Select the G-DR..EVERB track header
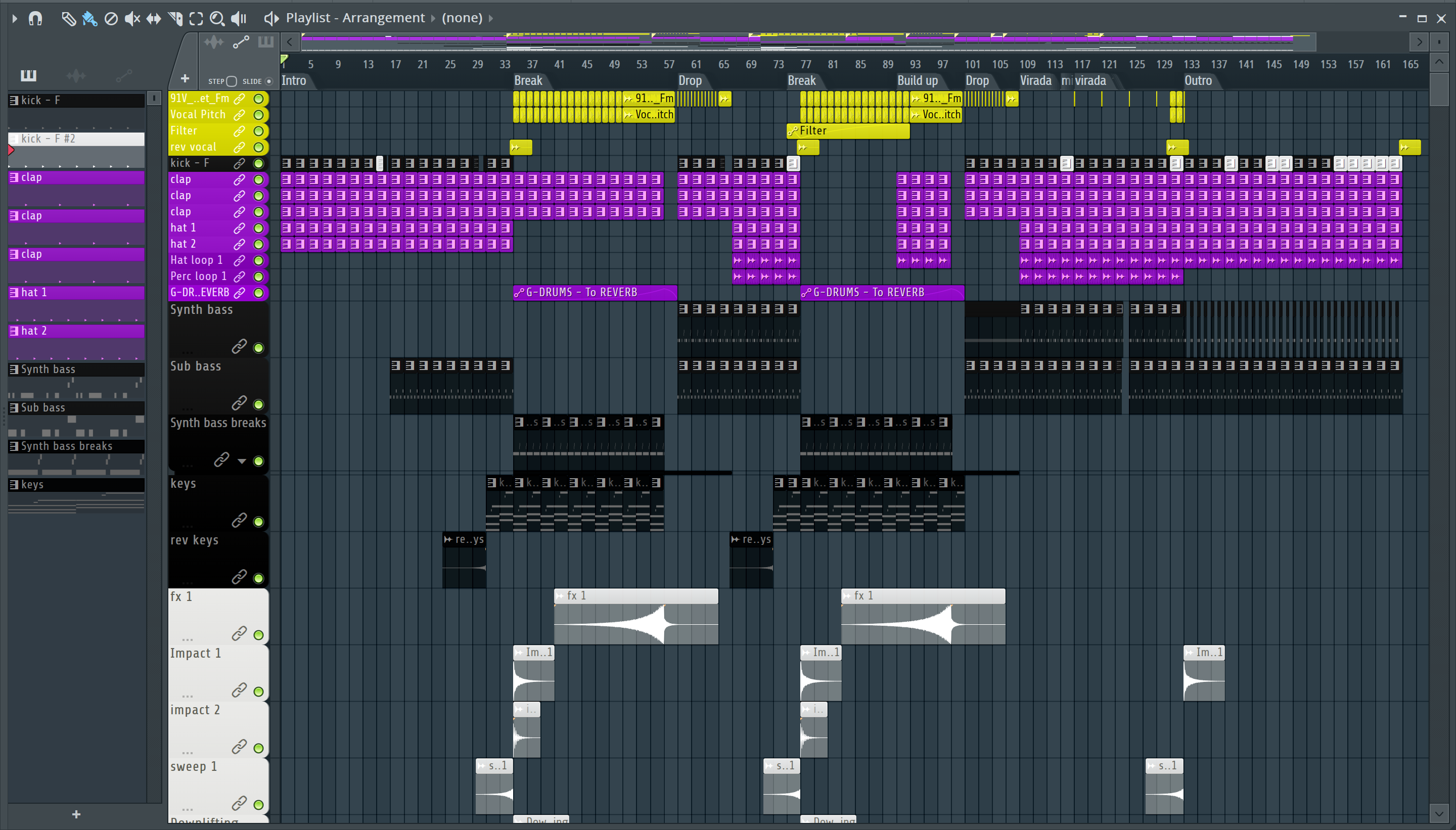Screen dimensions: 1456x830 (x=218, y=293)
